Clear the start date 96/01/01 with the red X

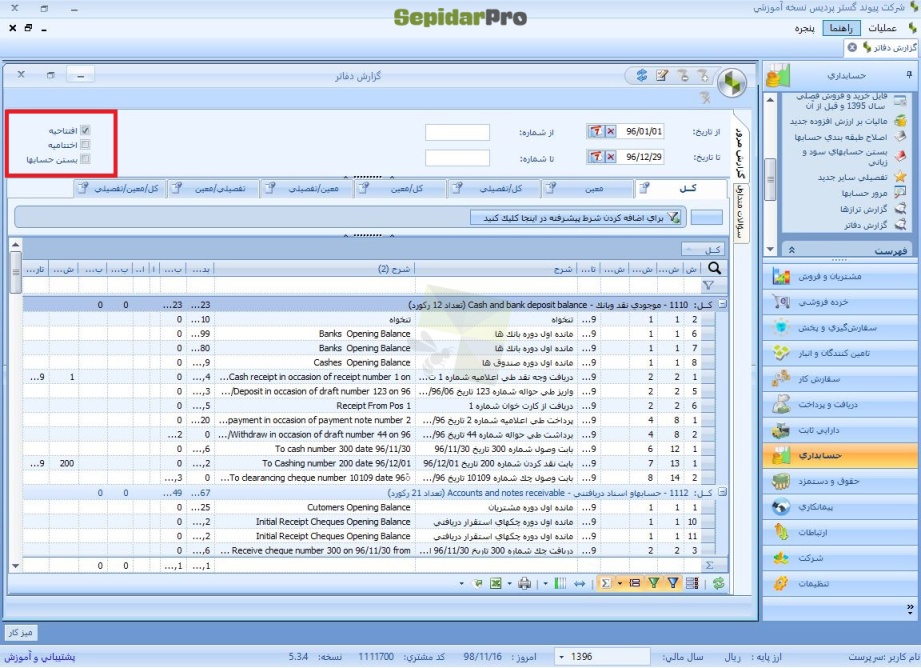[x=610, y=131]
